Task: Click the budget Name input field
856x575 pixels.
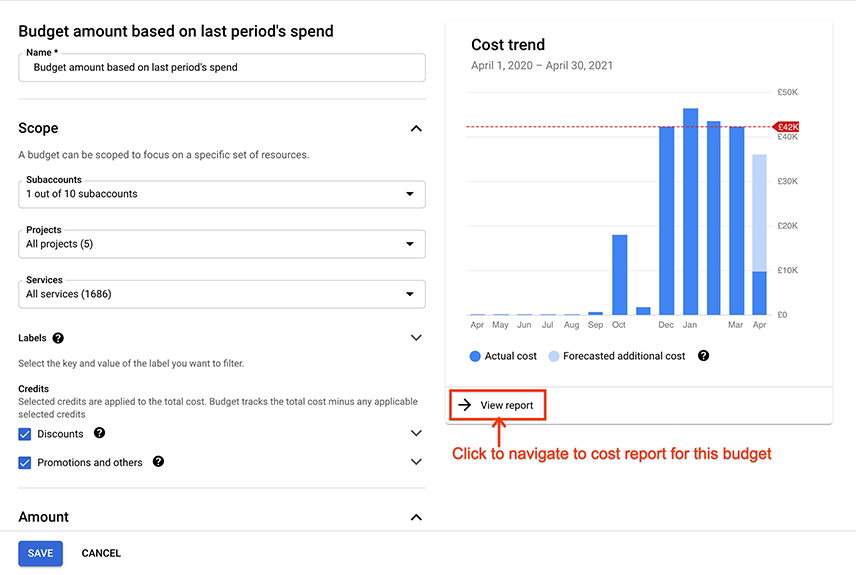Action: [x=222, y=68]
